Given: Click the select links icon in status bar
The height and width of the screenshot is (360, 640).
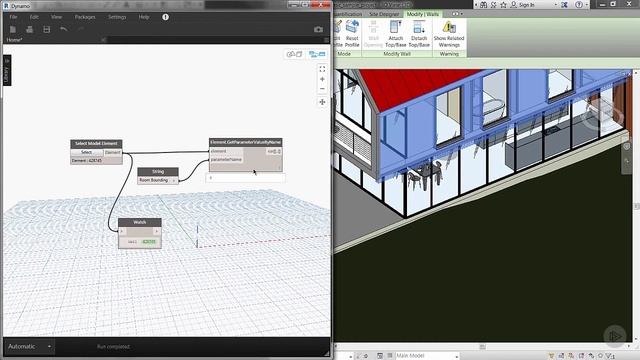Looking at the screenshot, I should click(x=551, y=356).
